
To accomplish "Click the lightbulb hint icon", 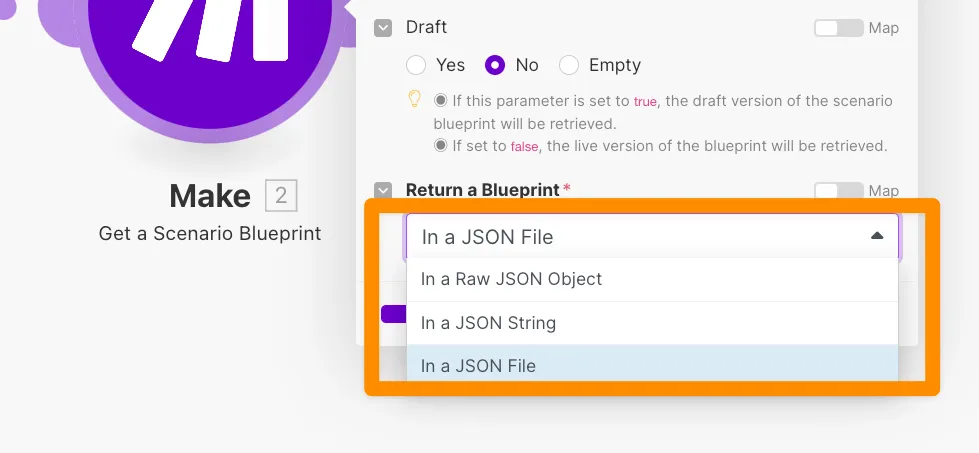I will click(x=414, y=100).
